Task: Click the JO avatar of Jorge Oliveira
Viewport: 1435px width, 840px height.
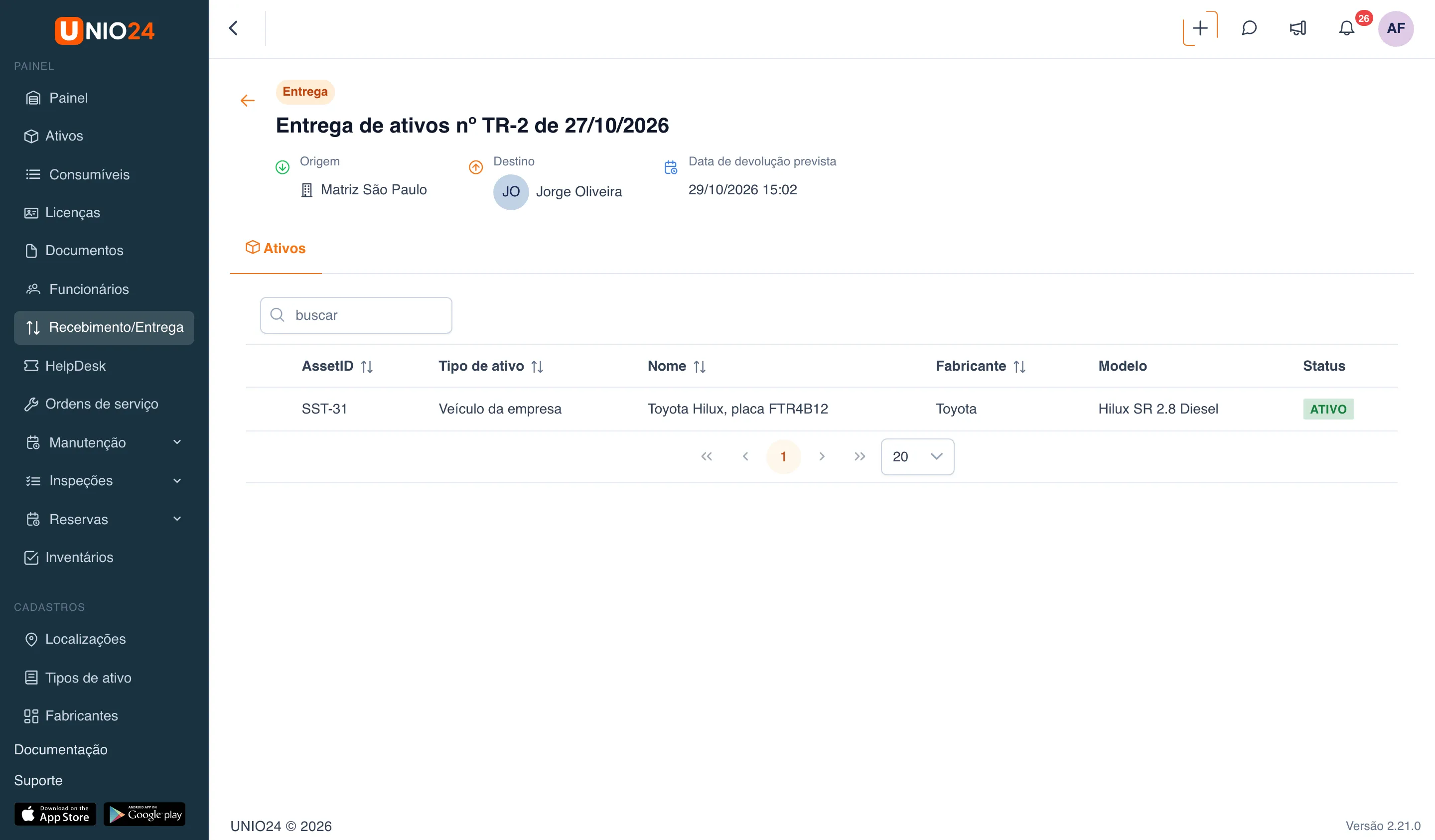Action: coord(511,191)
